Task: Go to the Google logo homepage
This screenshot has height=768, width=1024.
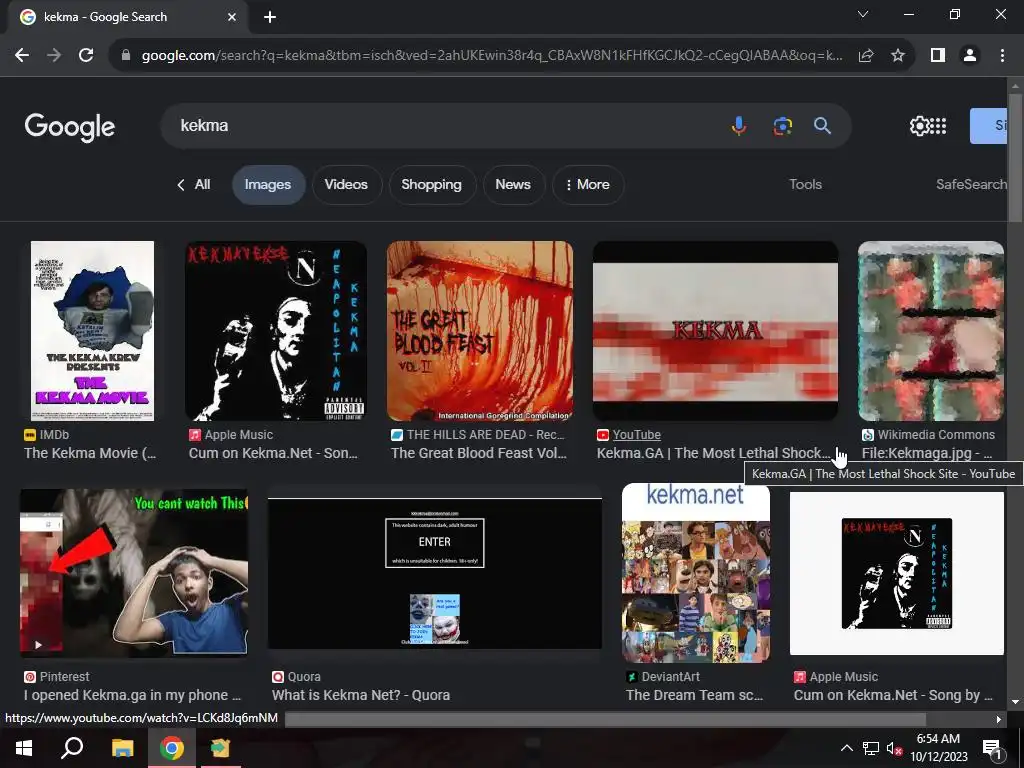Action: coord(70,127)
